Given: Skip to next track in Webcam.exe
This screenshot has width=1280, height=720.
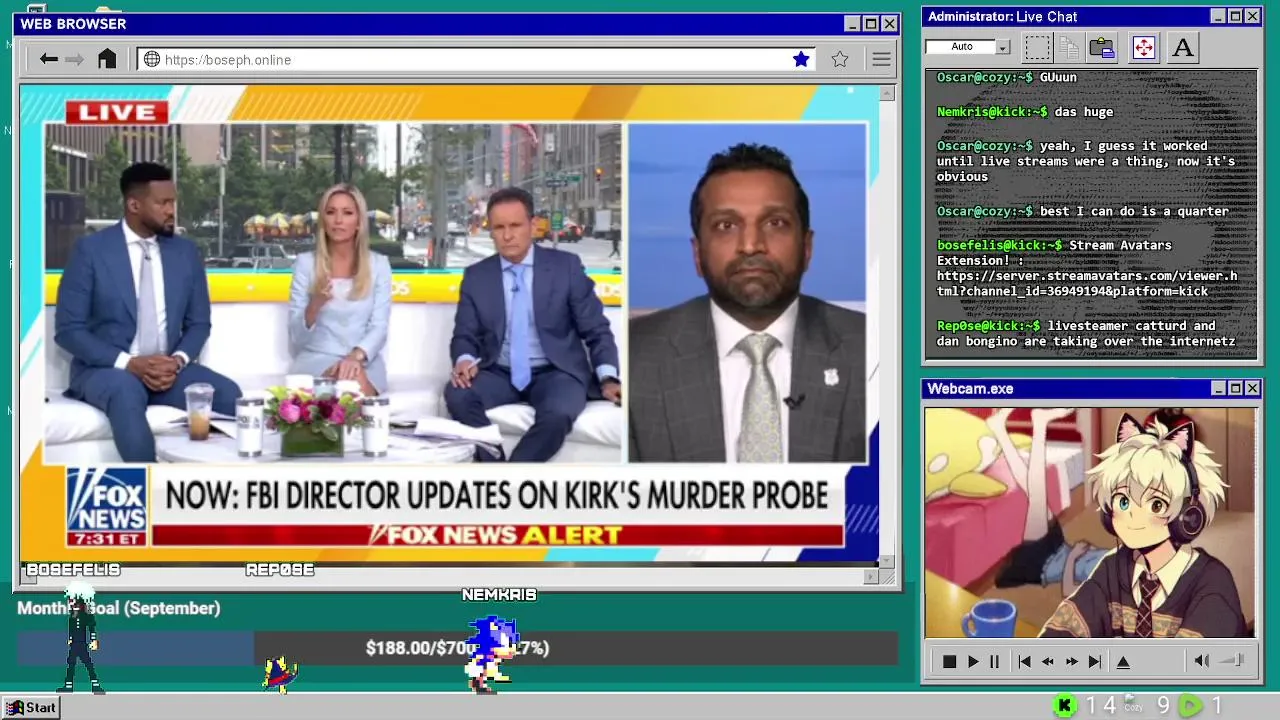Looking at the screenshot, I should pyautogui.click(x=1095, y=661).
